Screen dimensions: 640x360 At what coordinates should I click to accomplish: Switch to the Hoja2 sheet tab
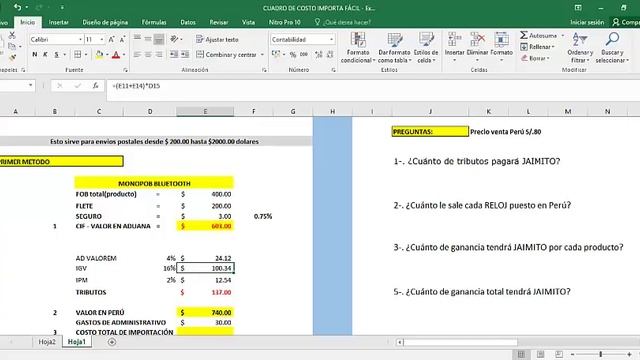(x=47, y=342)
